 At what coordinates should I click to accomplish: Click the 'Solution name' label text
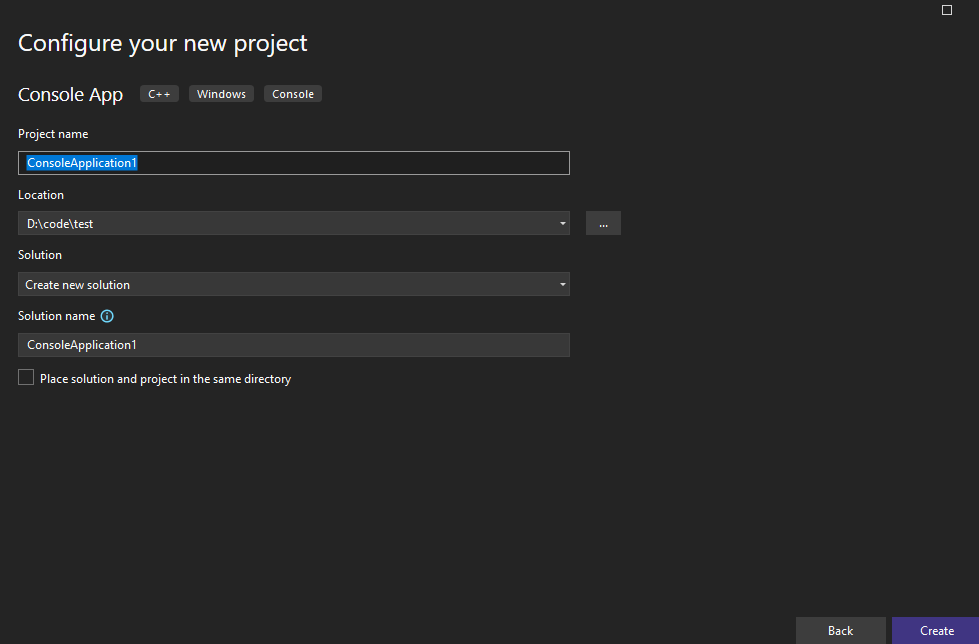pos(57,316)
